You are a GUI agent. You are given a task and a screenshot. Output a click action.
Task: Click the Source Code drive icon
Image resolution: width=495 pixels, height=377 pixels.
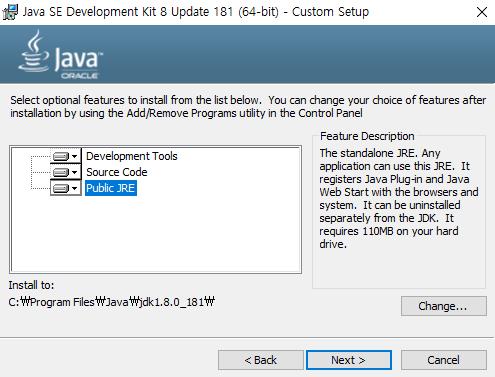pos(61,172)
